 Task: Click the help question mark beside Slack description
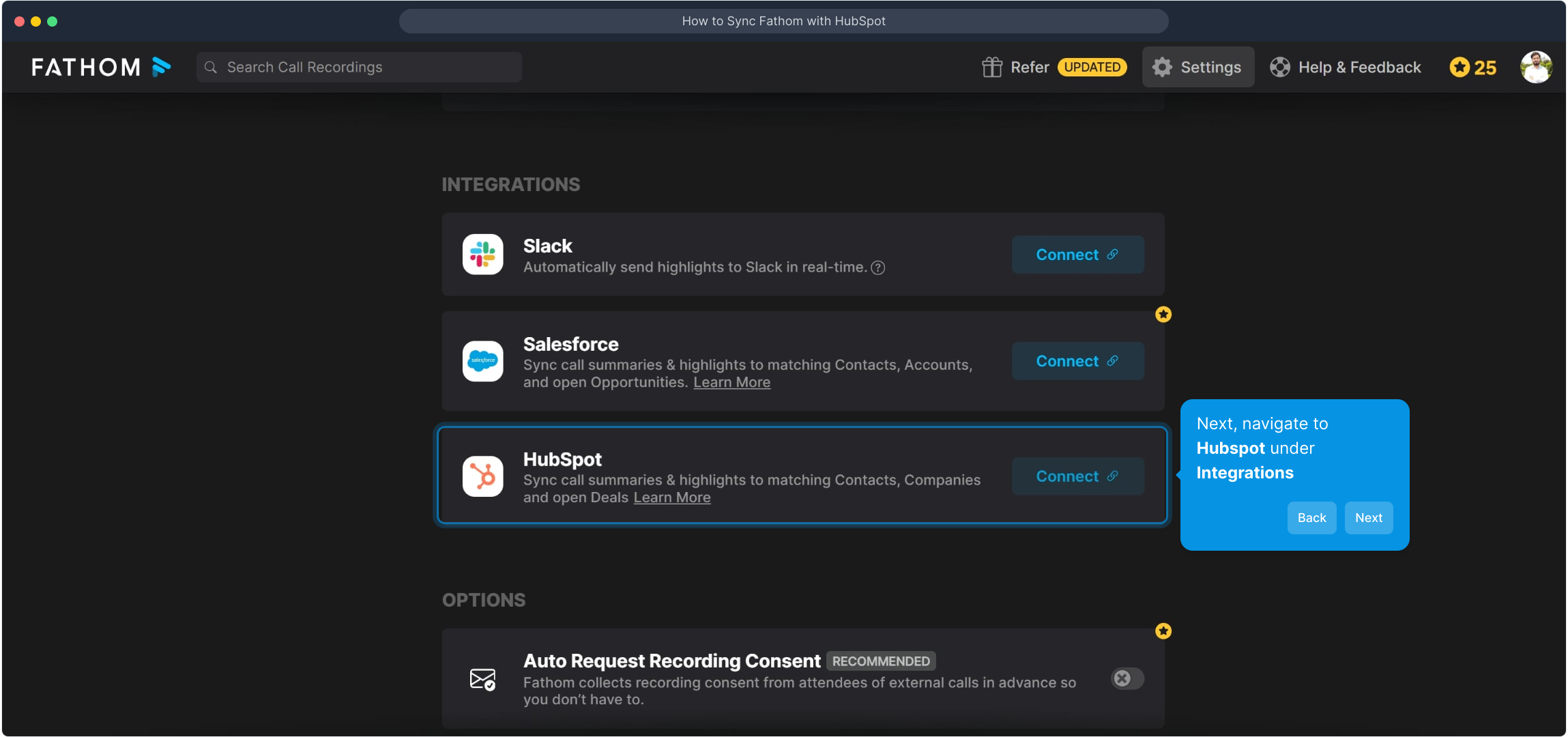878,268
